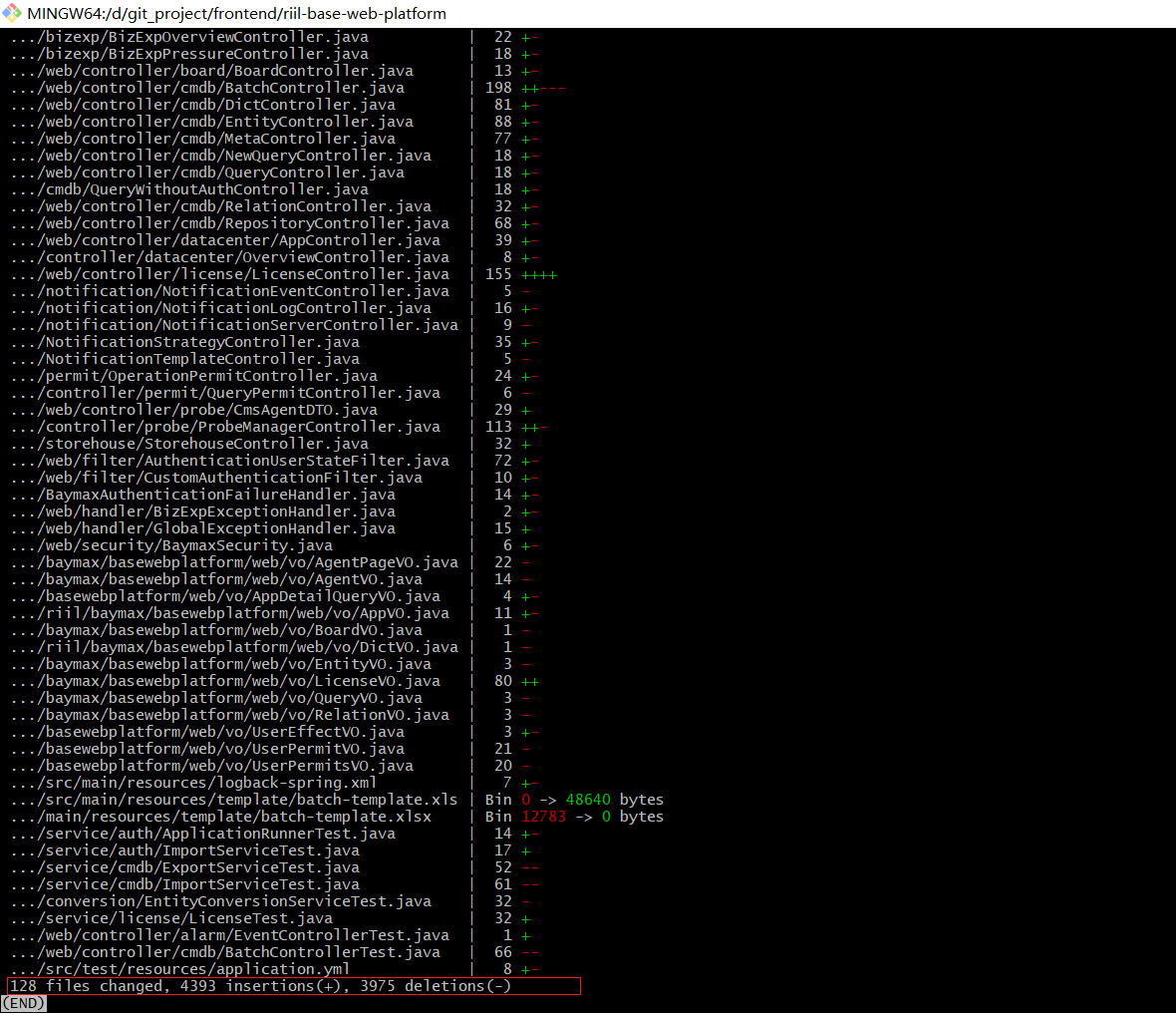
Task: Select the BatchController.java line with 198 changes
Action: pyautogui.click(x=207, y=88)
